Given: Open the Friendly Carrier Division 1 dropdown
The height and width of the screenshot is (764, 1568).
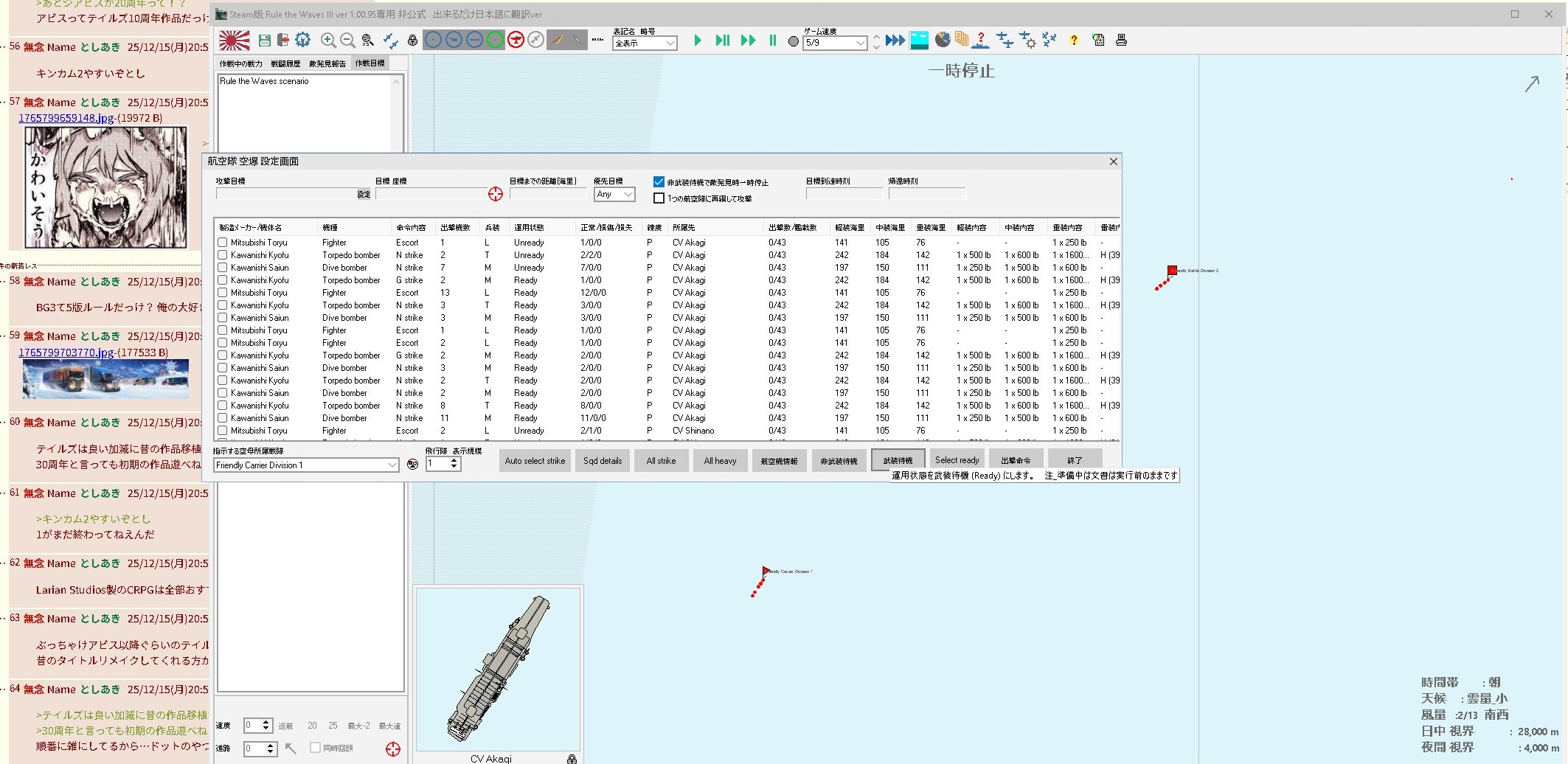Looking at the screenshot, I should [x=392, y=465].
